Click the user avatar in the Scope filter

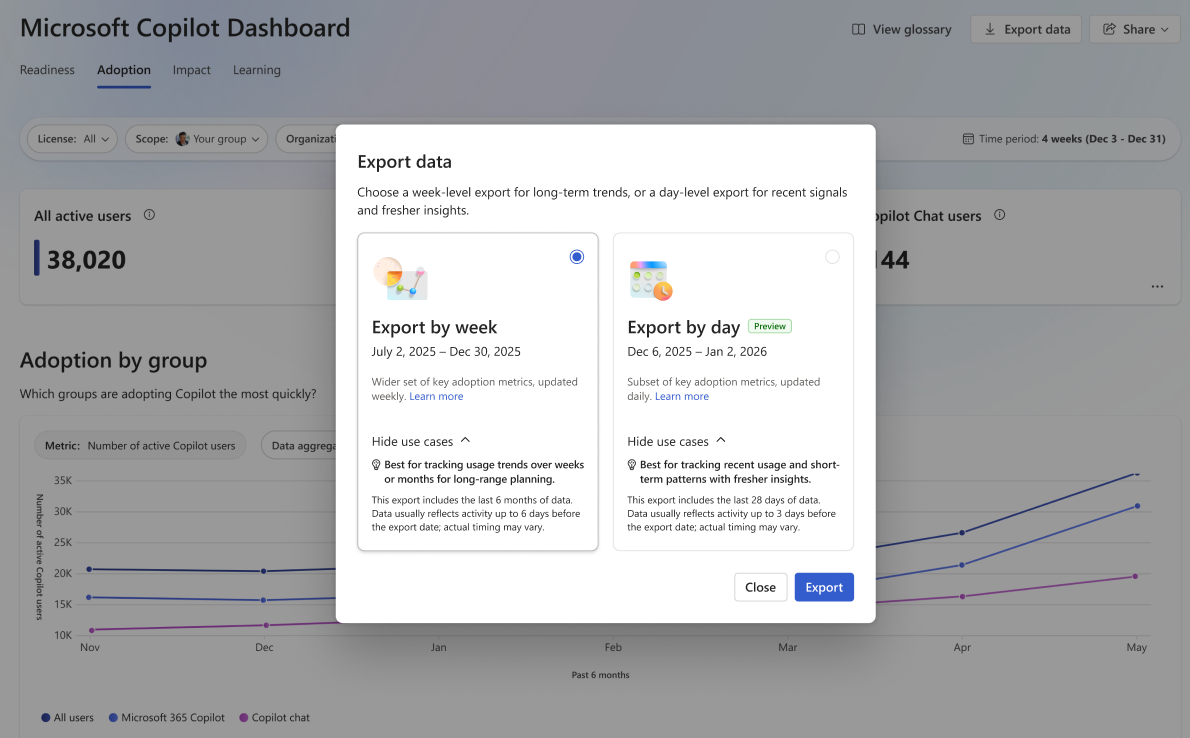[182, 139]
